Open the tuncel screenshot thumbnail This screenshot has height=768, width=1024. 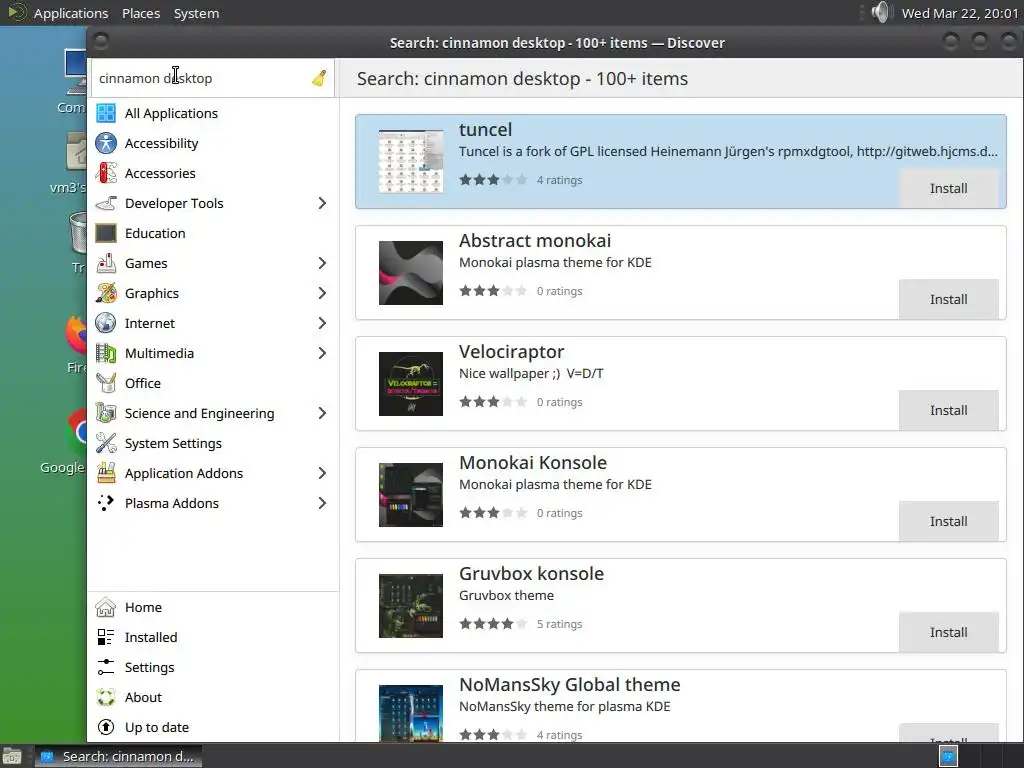coord(411,162)
